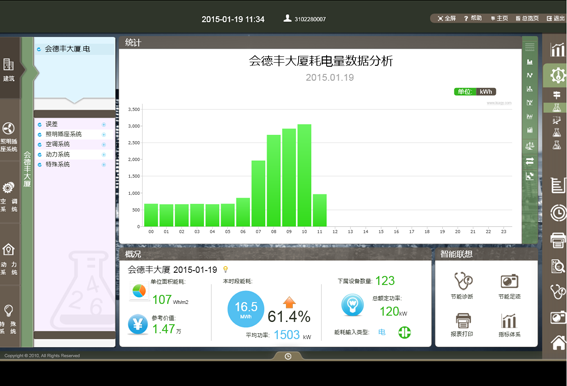Click the 会德丰大厦 vertical green strip label

click(x=27, y=169)
